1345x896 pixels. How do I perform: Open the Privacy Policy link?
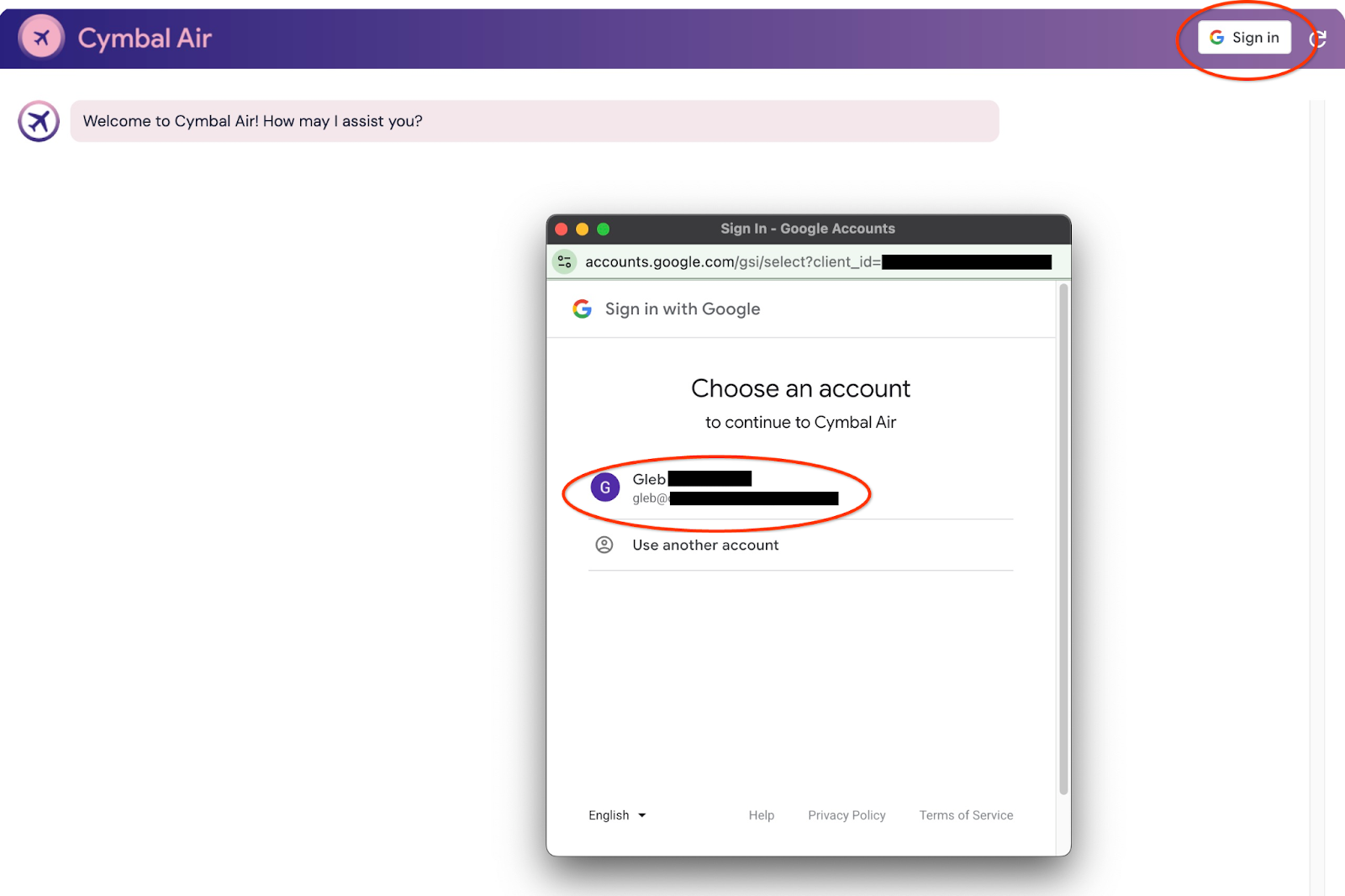(847, 815)
